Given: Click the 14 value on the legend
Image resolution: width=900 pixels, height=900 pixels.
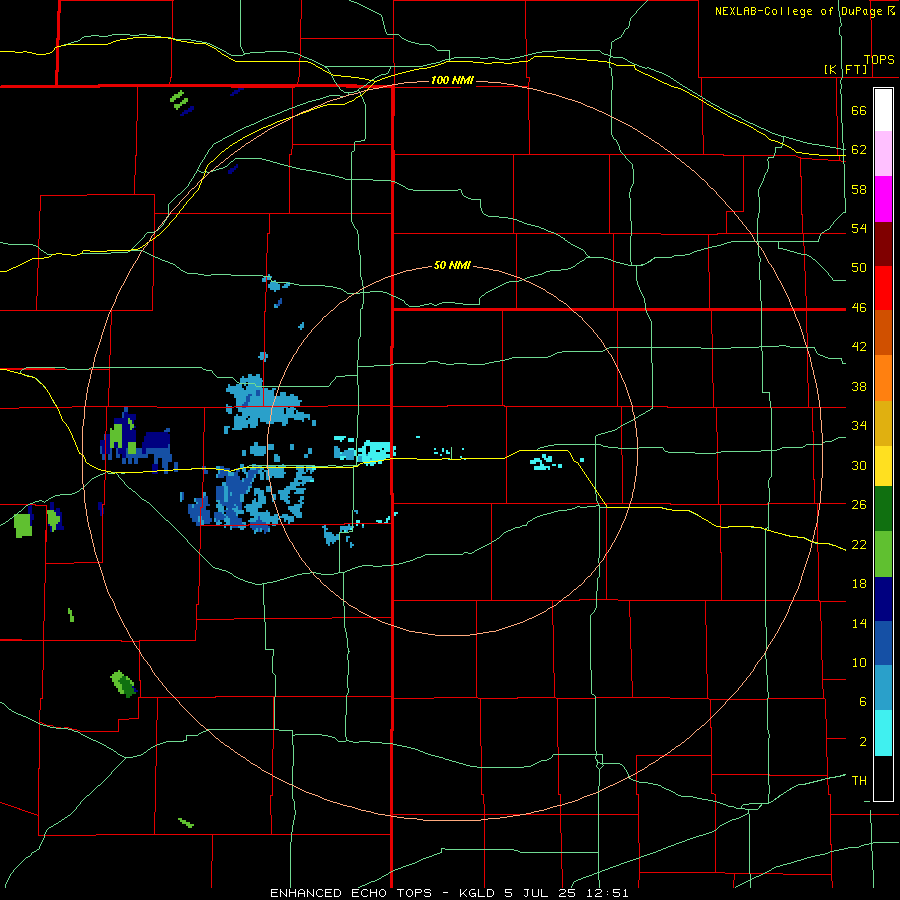Looking at the screenshot, I should pos(859,623).
